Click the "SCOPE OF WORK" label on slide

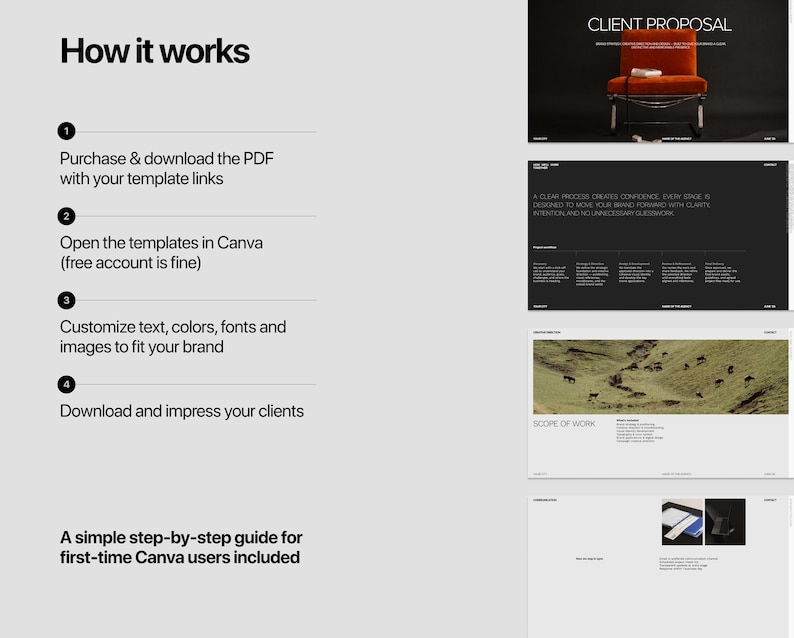[x=564, y=424]
